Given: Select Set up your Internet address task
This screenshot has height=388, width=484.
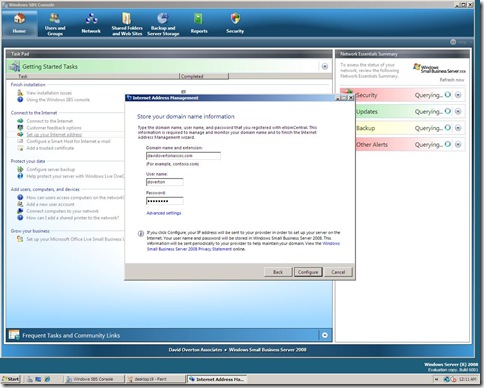Looking at the screenshot, I should (54, 135).
